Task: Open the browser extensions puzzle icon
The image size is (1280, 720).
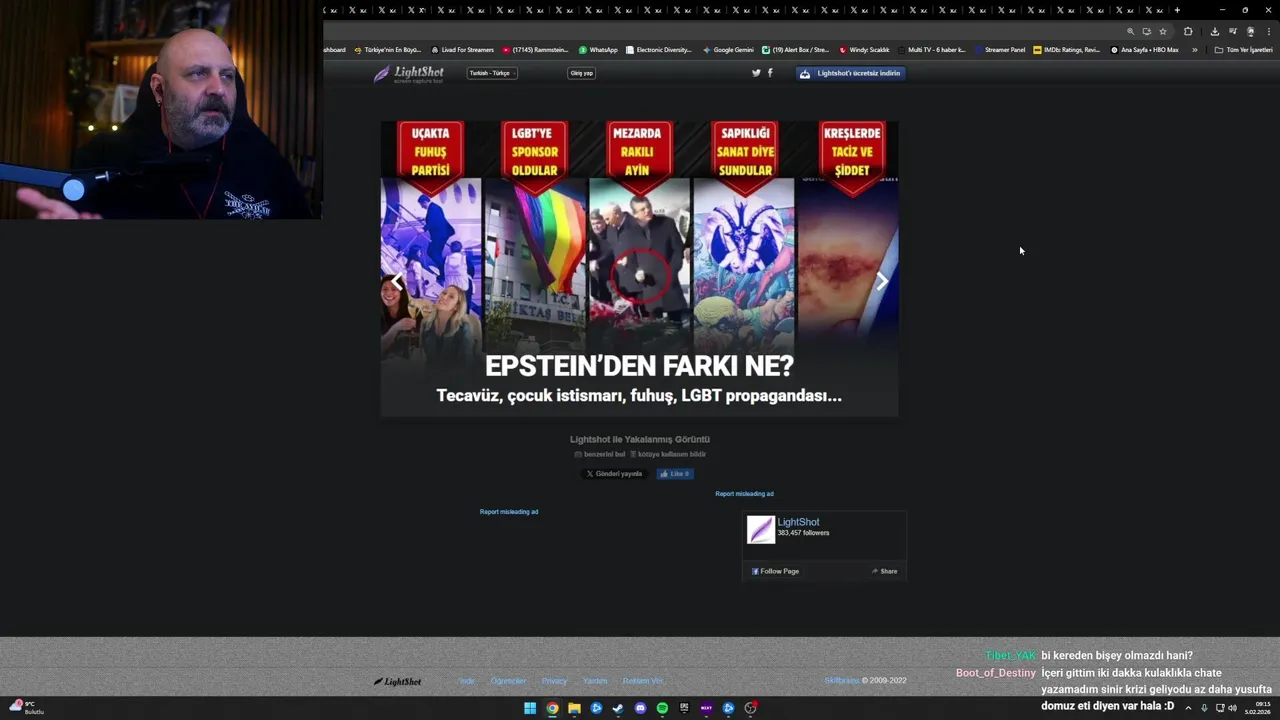Action: click(x=1188, y=31)
